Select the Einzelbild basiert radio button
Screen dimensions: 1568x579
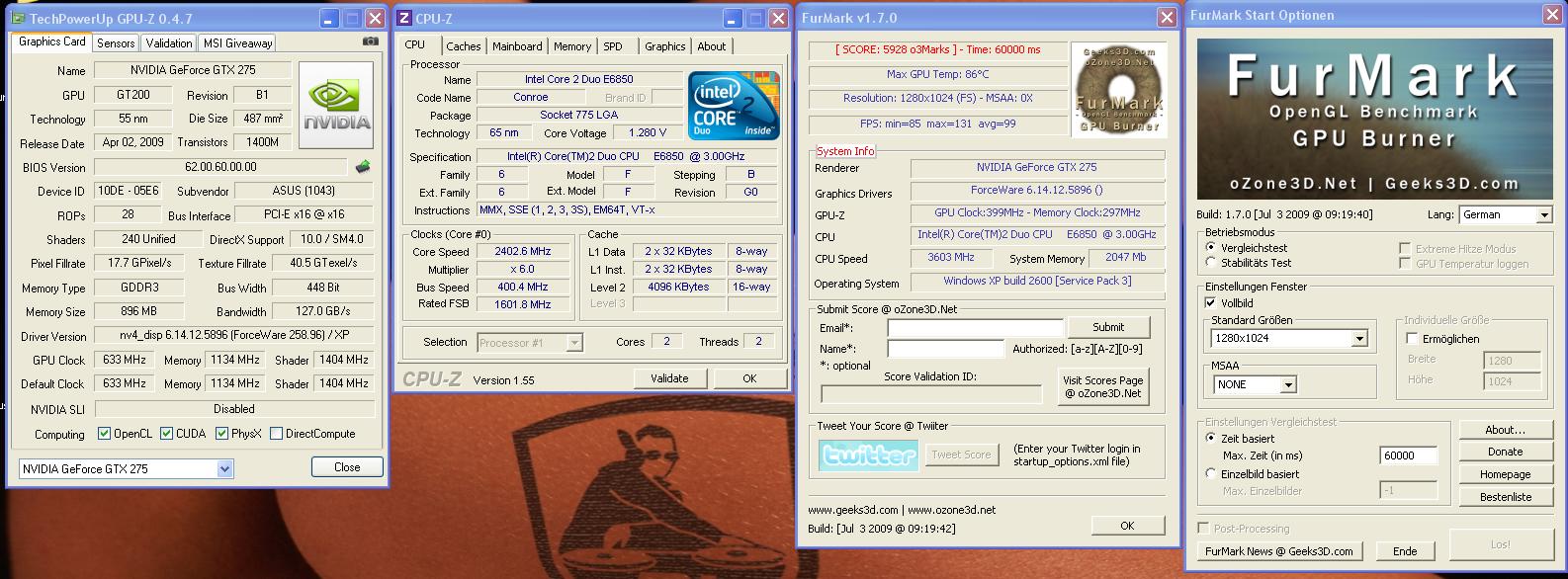(x=1211, y=473)
